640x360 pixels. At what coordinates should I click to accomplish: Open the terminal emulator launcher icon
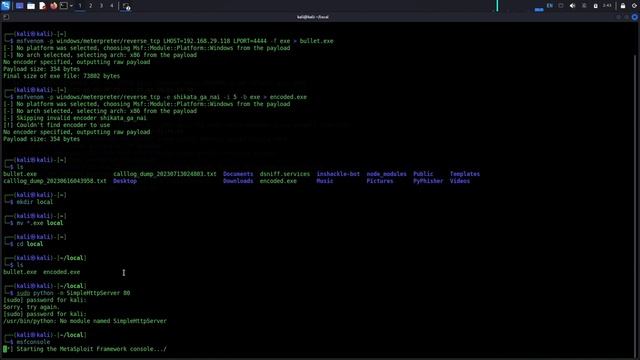tap(64, 6)
